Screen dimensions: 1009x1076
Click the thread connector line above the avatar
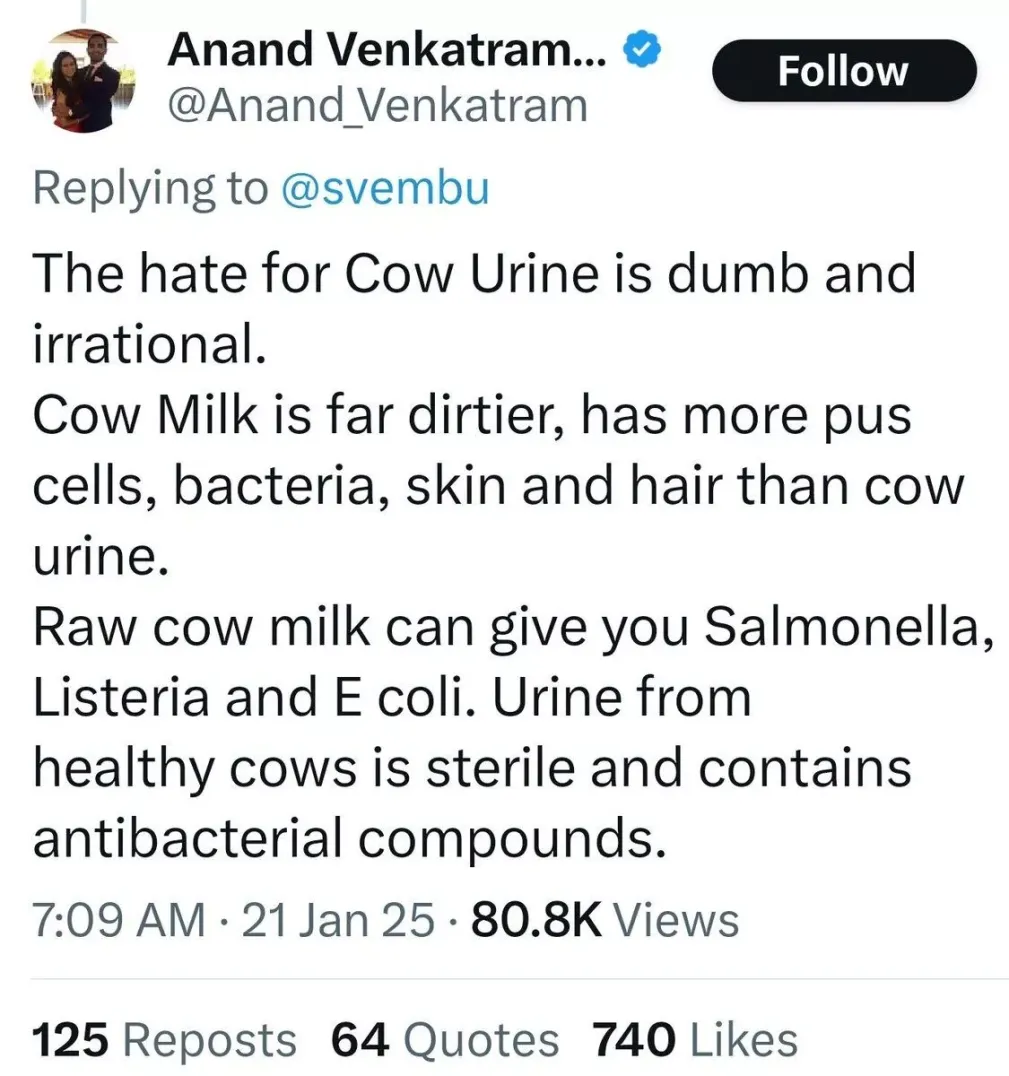pos(83,10)
